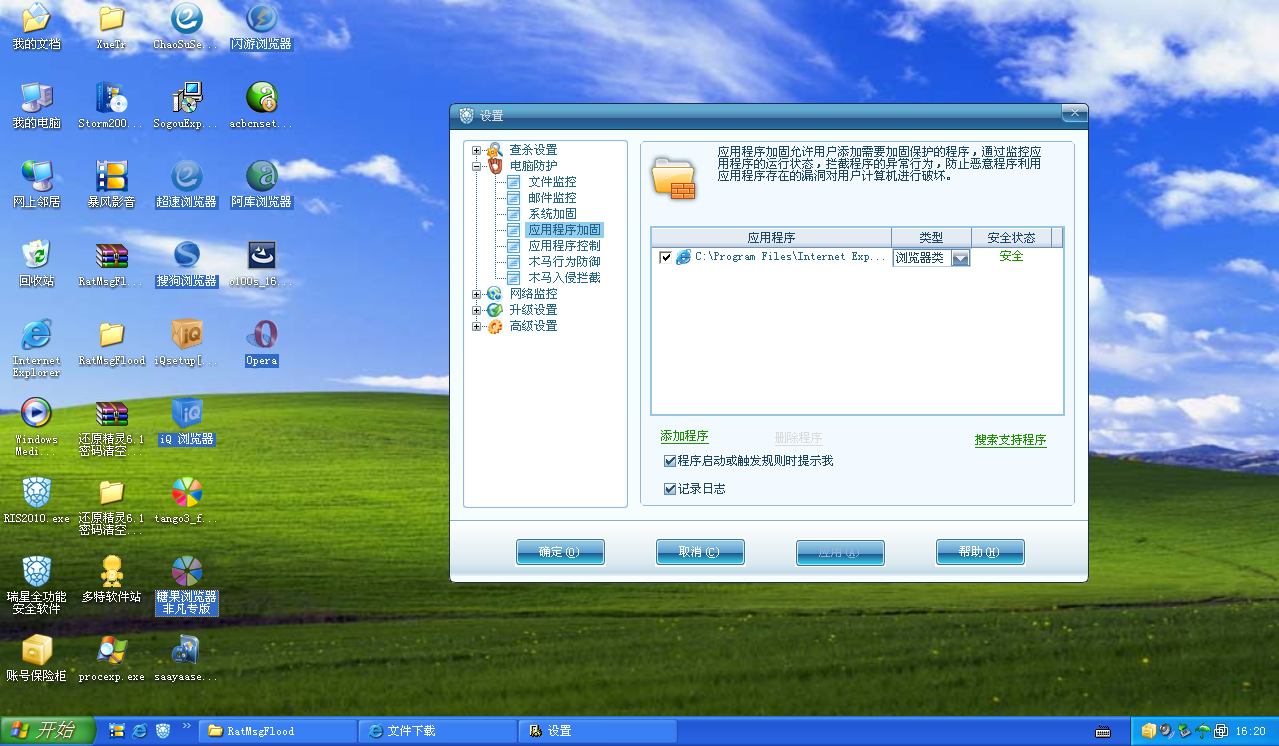Select 瑞星全功能安全软件 desktop icon
Viewport: 1279px width, 746px height.
point(36,585)
